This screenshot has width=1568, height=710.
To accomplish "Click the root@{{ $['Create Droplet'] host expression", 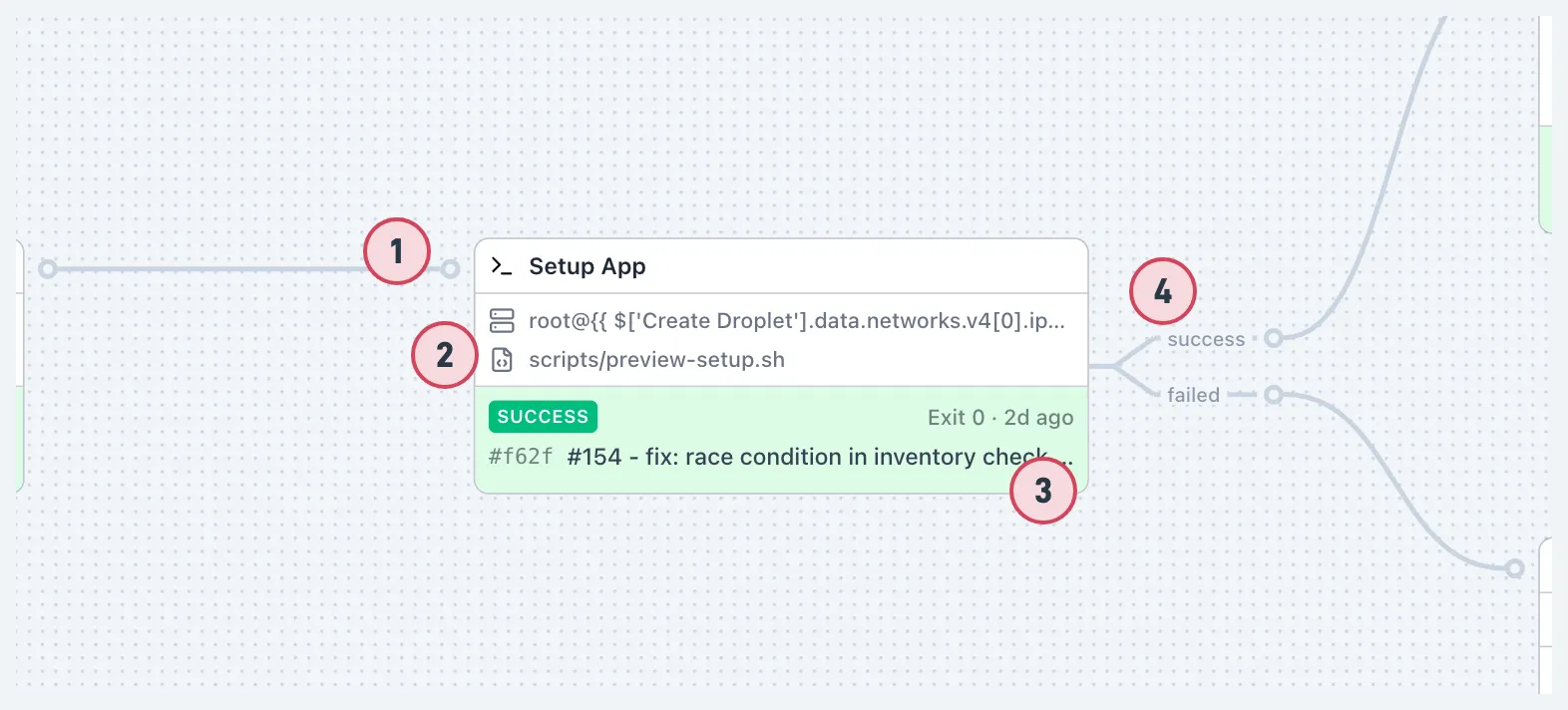I will coord(797,320).
